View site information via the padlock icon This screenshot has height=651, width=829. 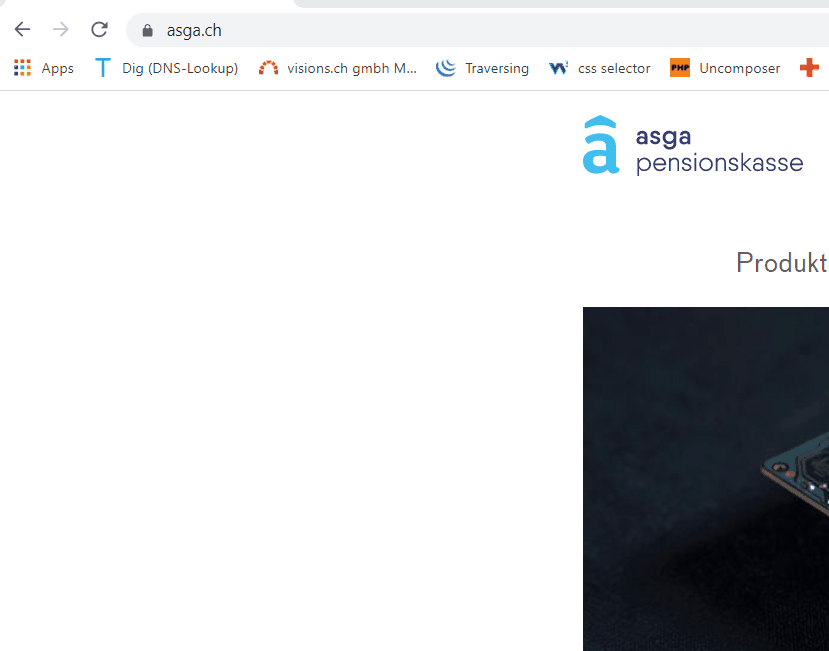[148, 30]
